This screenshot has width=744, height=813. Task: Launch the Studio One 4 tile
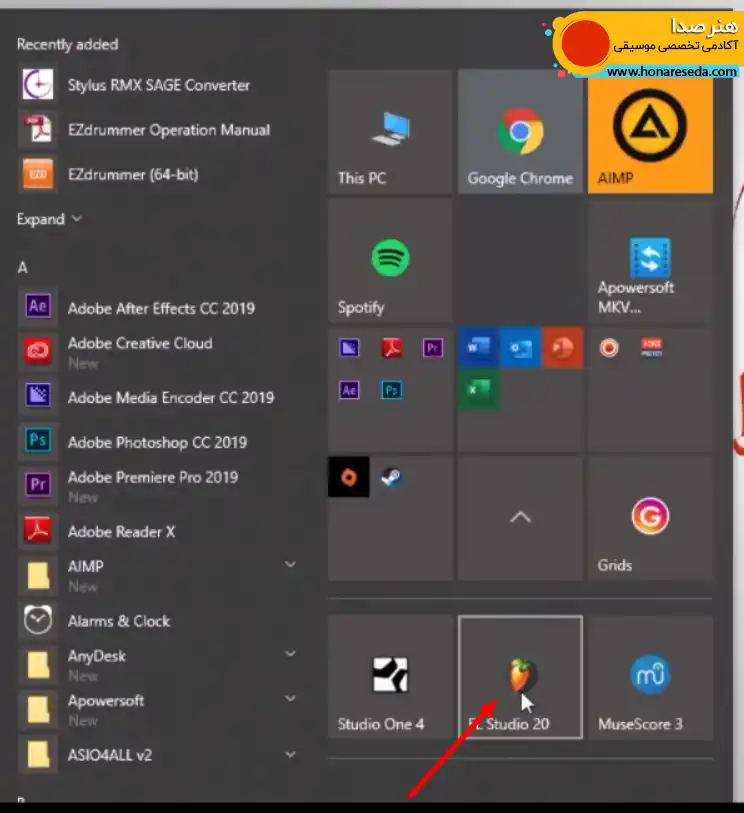point(390,677)
